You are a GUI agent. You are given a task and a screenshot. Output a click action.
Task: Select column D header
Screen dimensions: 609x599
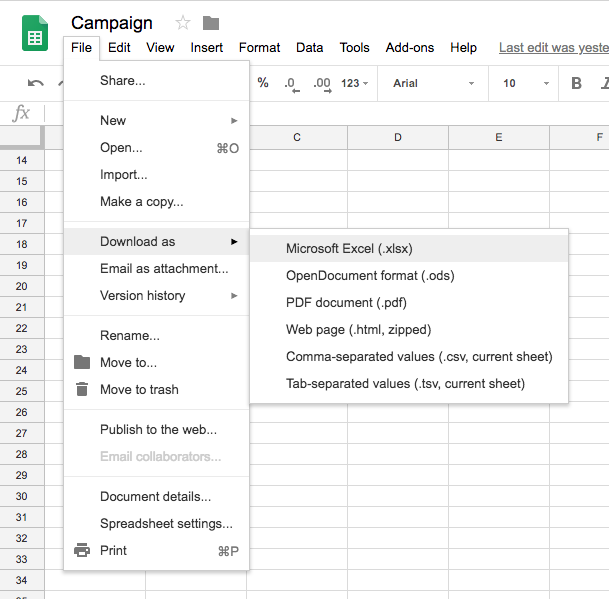point(398,137)
